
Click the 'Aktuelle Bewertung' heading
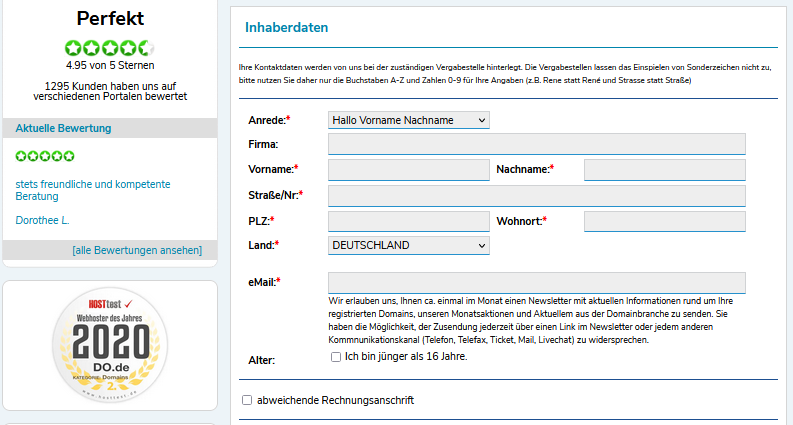tap(63, 128)
